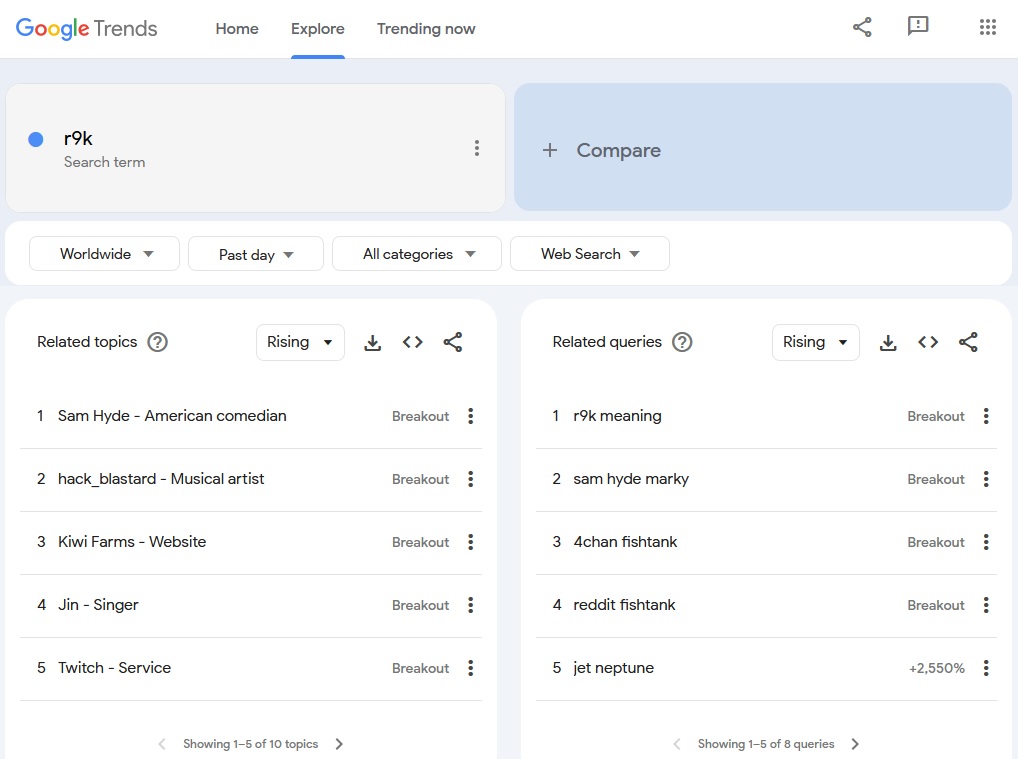Change Related queries Rising sort dropdown

coord(815,342)
